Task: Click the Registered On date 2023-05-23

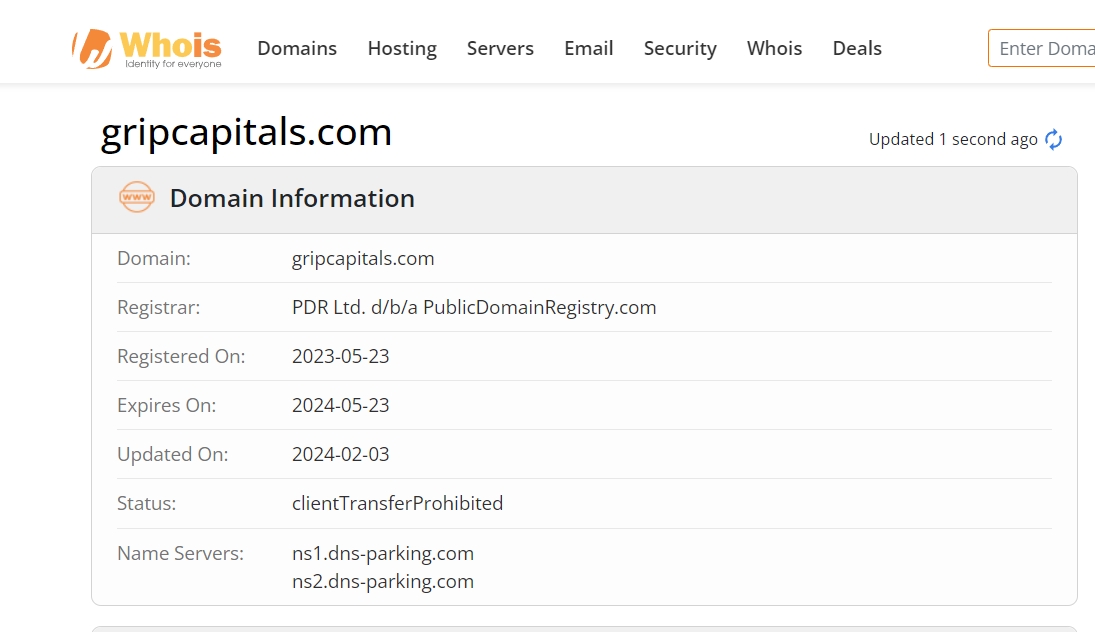Action: coord(341,356)
